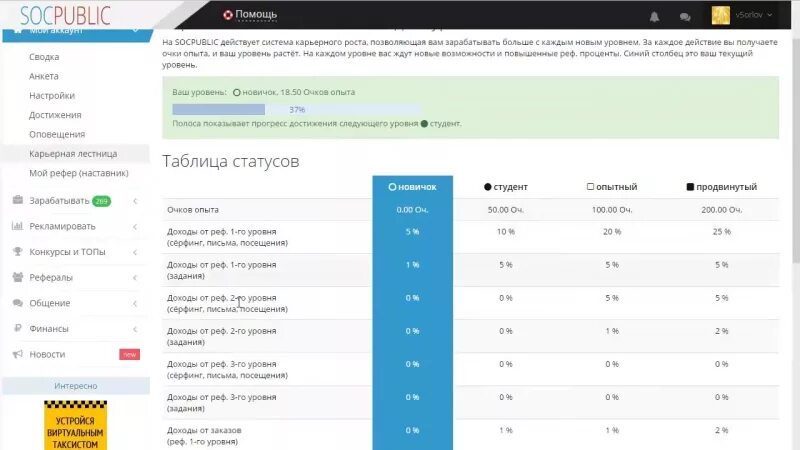Image resolution: width=800 pixels, height=450 pixels.
Task: Click the taxi advertisement banner
Action: click(76, 425)
